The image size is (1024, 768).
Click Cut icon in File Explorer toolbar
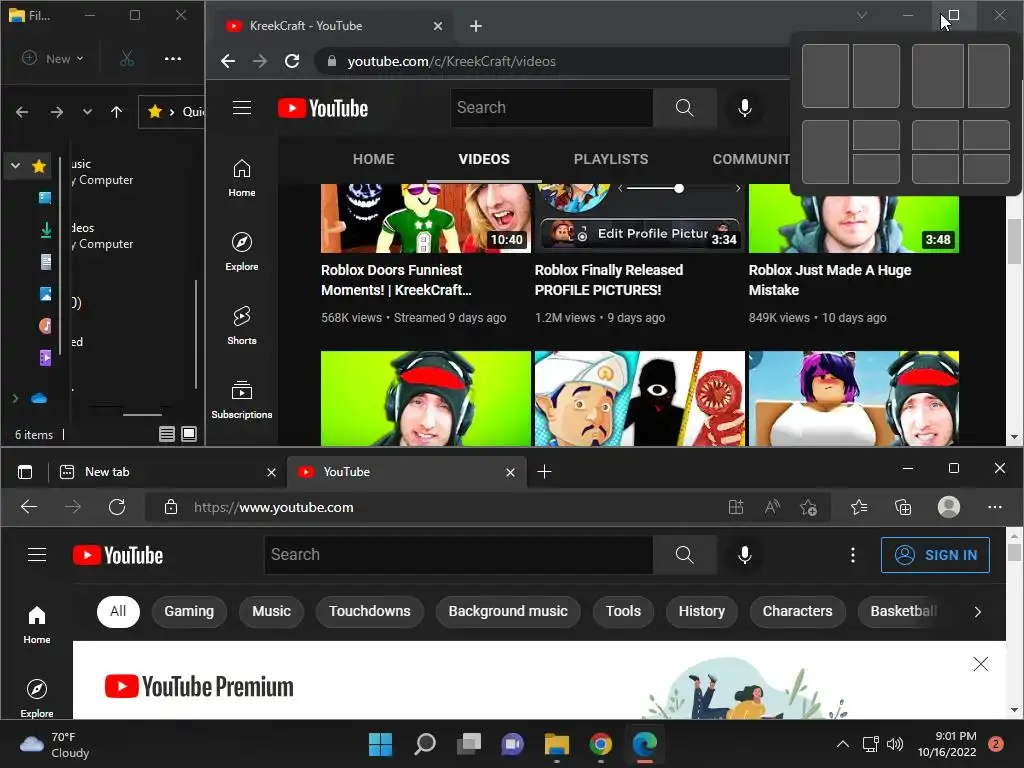pyautogui.click(x=127, y=59)
